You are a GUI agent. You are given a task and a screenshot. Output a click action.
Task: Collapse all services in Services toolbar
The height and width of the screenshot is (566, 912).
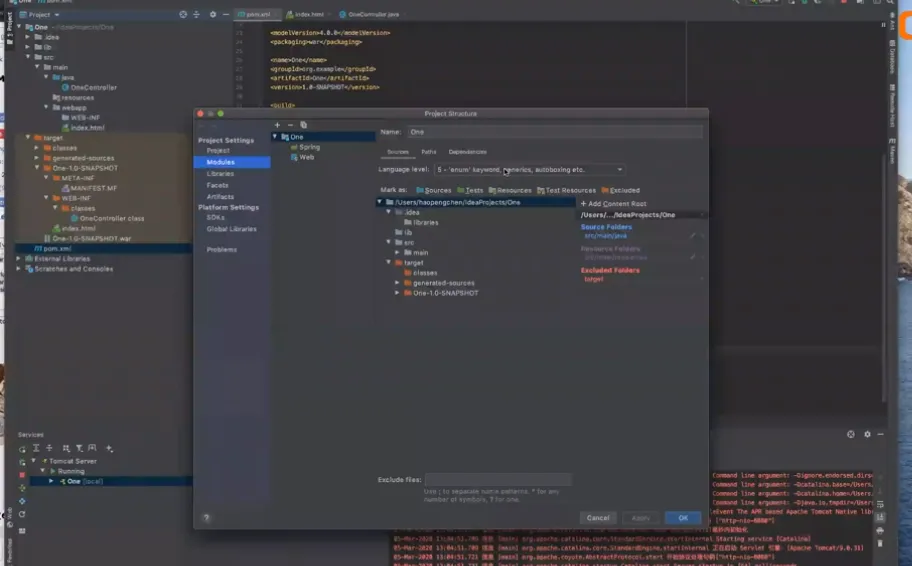(x=49, y=448)
